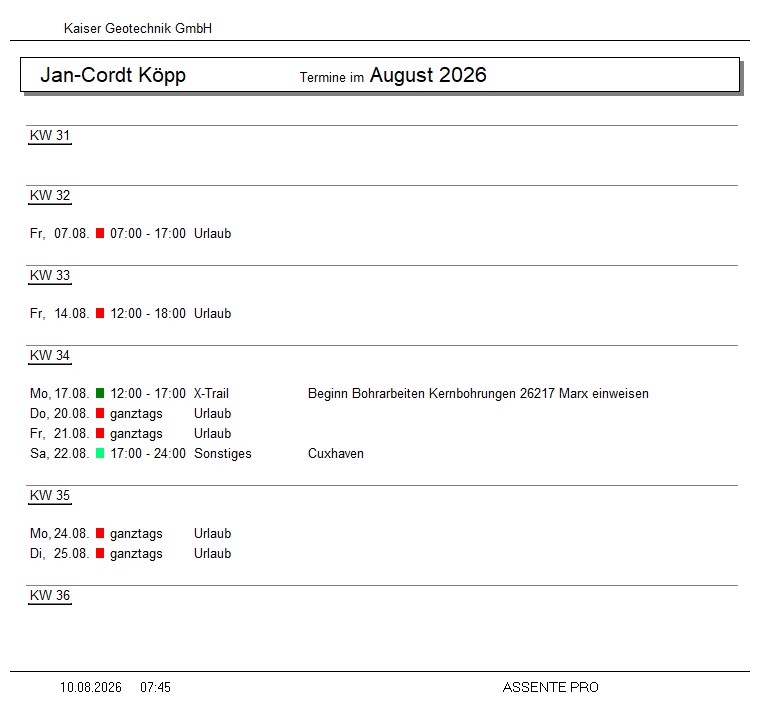Screen dimensions: 780x711
Task: Click Urlaub on the 07.08. row
Action: pos(212,233)
